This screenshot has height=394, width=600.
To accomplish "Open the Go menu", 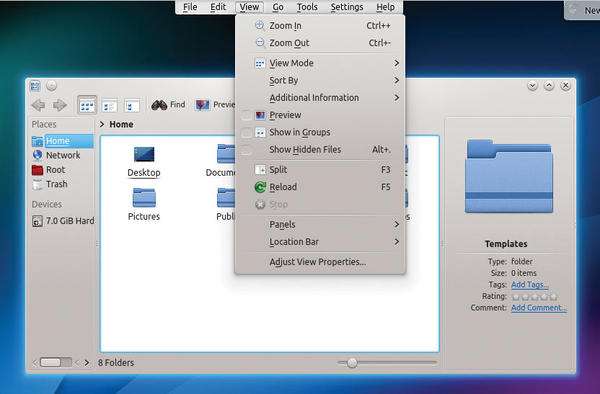I will click(x=278, y=7).
